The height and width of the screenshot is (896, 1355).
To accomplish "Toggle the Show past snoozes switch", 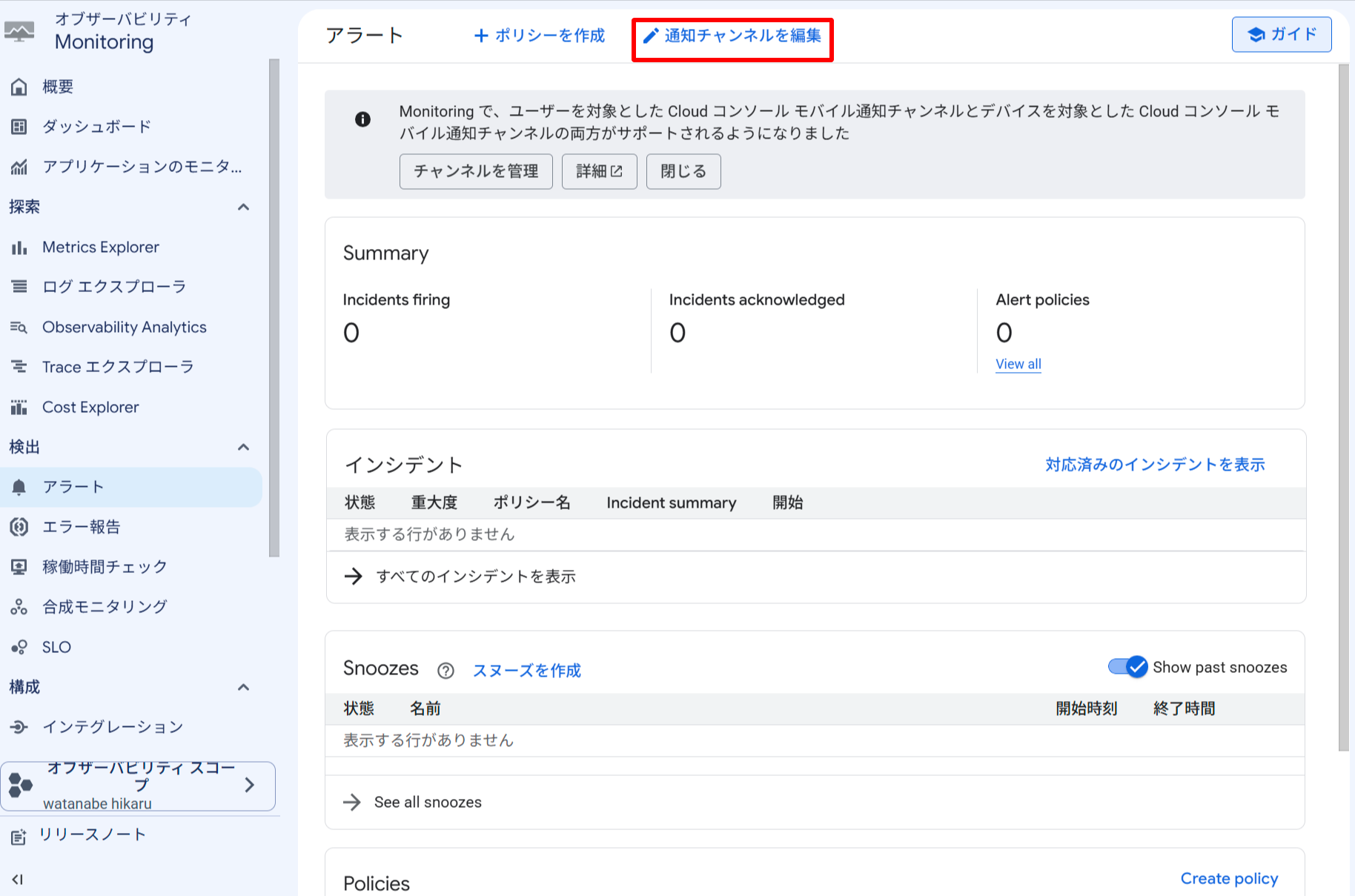I will pyautogui.click(x=1128, y=667).
